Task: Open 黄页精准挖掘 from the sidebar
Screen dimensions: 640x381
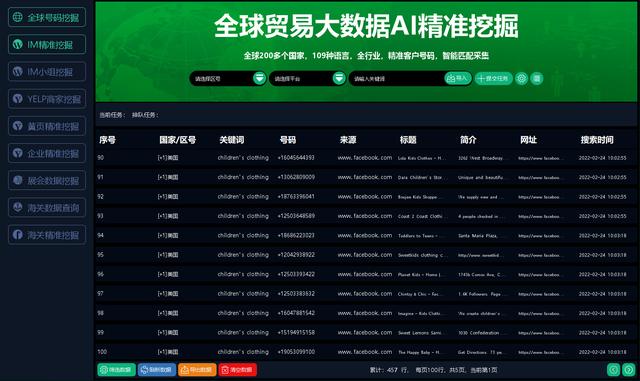Action: [x=47, y=126]
